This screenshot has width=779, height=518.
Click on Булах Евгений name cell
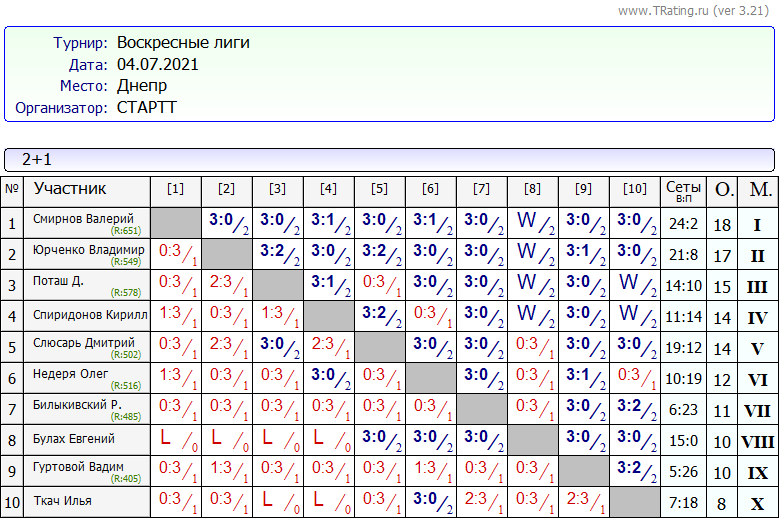click(x=73, y=439)
